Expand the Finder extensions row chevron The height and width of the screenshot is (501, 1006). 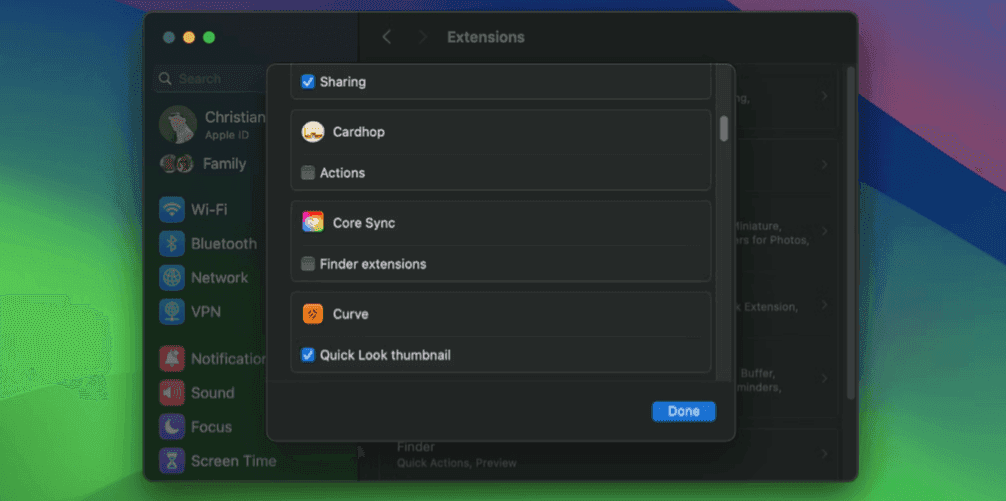(824, 453)
